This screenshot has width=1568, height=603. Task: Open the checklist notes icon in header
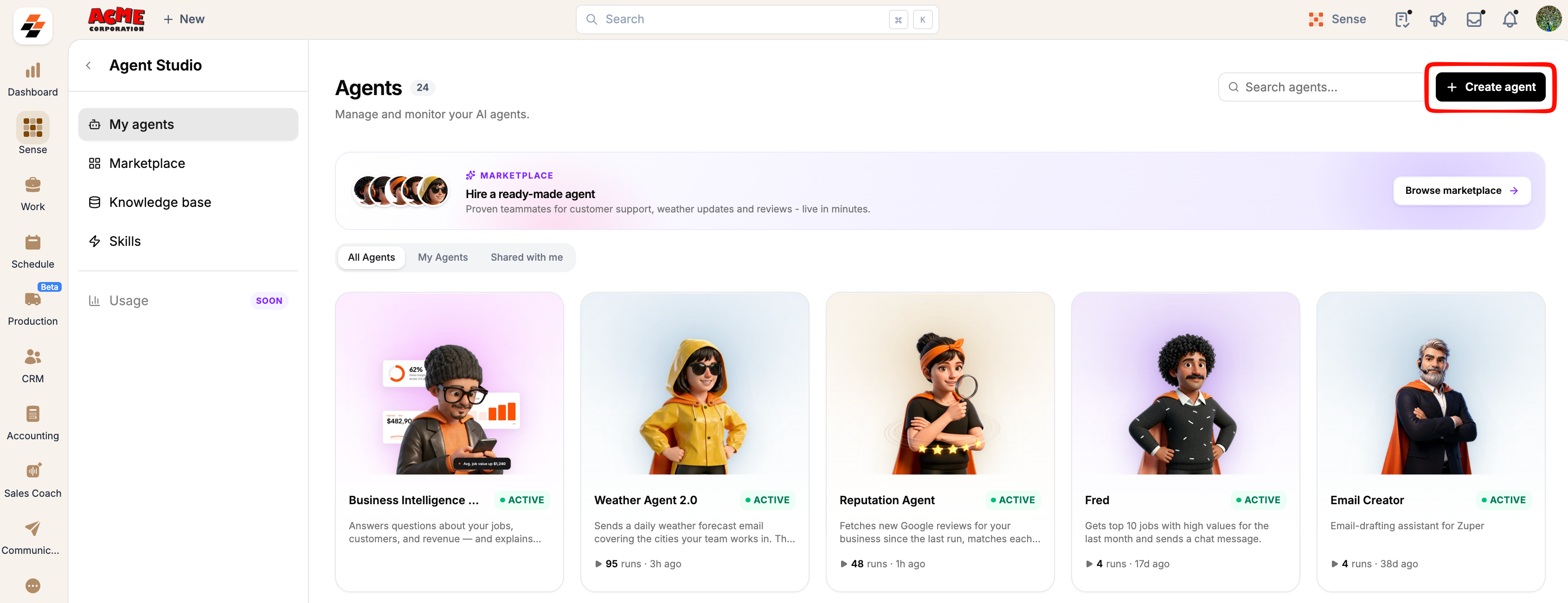[1402, 19]
